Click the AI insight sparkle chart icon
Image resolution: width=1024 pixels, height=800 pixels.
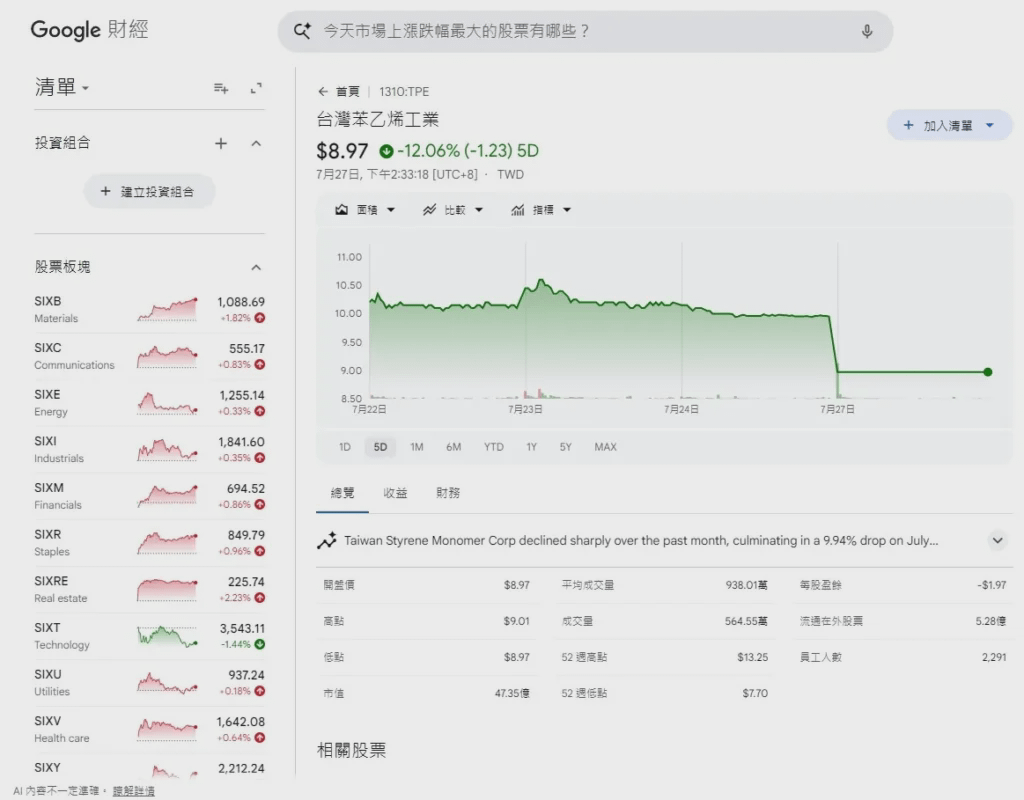[327, 541]
